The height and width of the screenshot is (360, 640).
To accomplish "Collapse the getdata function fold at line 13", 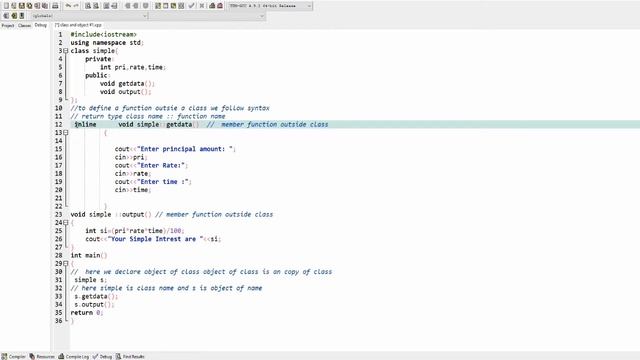I will [65, 133].
